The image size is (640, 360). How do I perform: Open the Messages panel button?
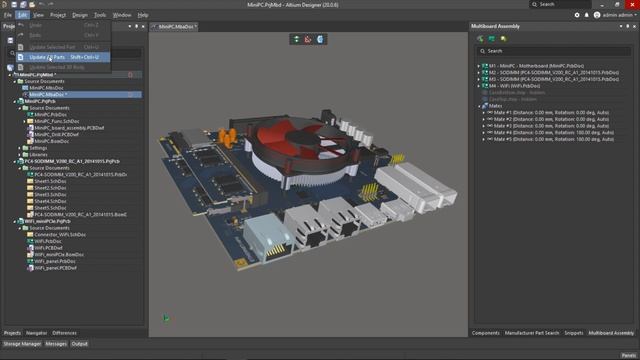click(56, 344)
